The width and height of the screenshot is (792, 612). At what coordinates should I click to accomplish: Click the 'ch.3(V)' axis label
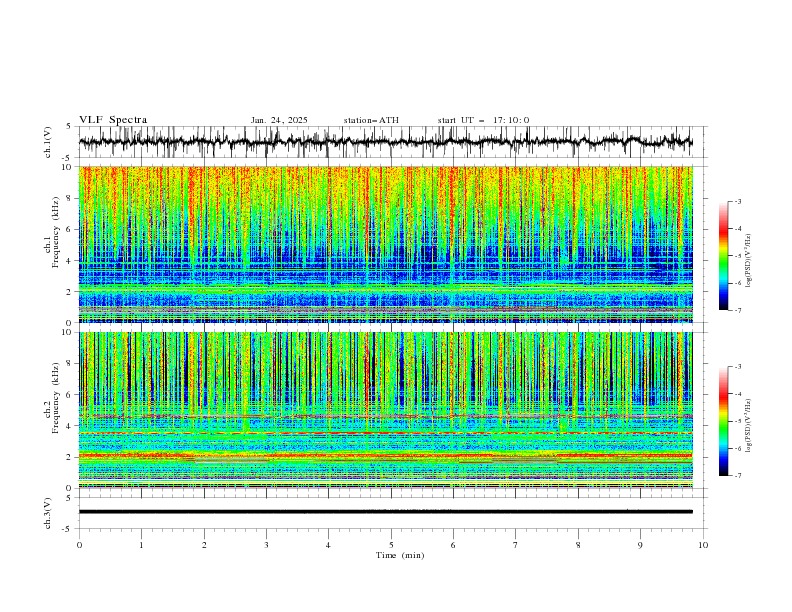coord(48,513)
